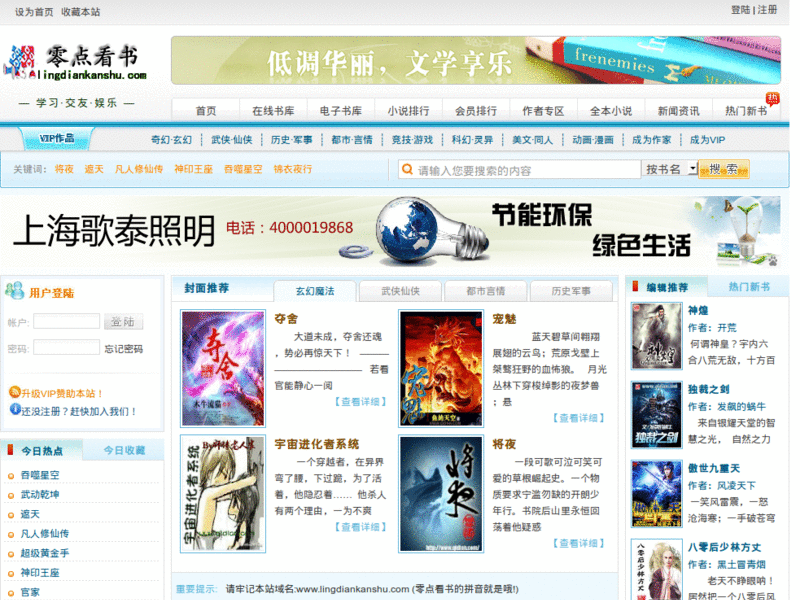
Task: Open the 动画·漫画 category
Action: click(x=593, y=140)
